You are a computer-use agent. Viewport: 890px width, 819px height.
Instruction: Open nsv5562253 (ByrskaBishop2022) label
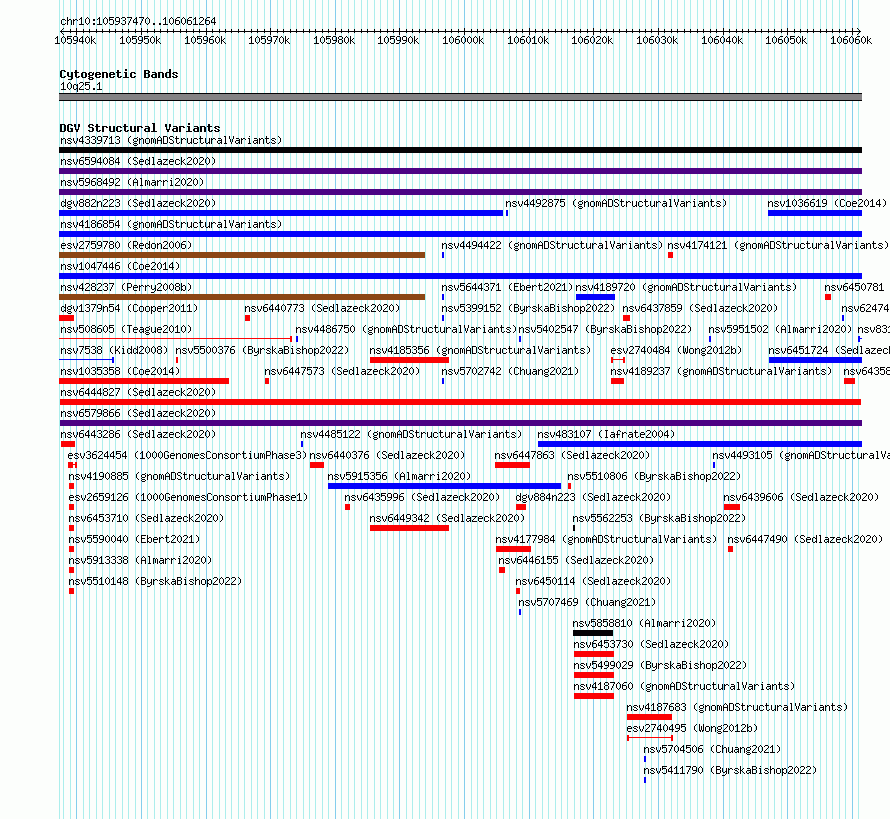click(x=659, y=518)
